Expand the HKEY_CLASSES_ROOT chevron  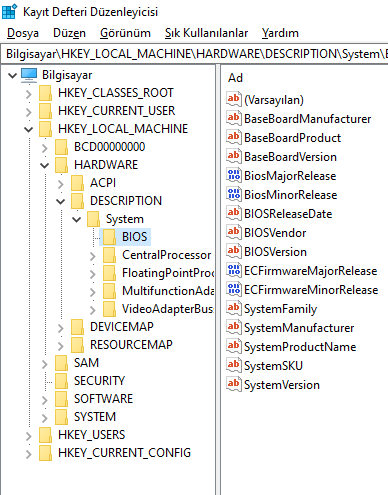29,94
